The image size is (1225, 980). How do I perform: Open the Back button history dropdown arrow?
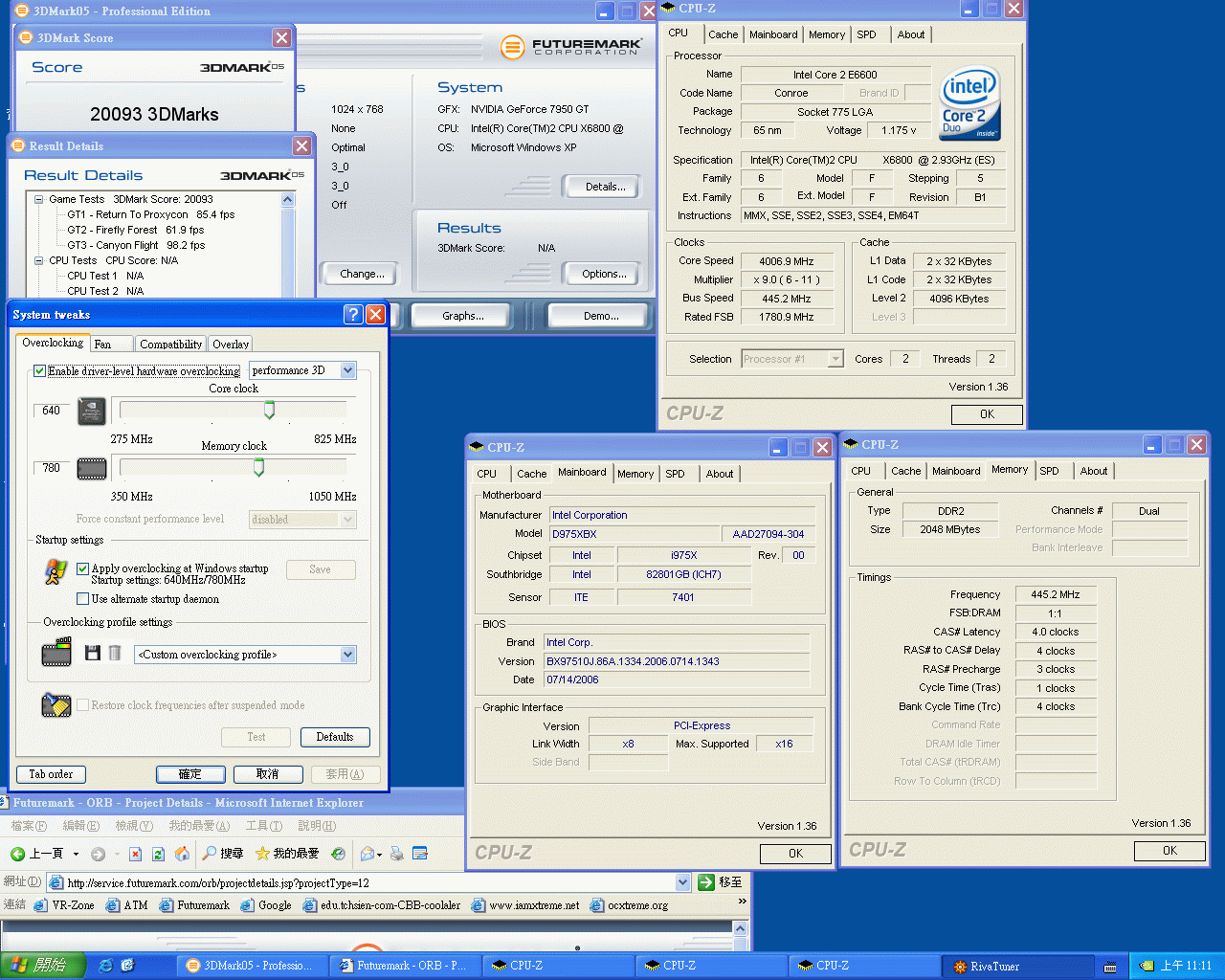pyautogui.click(x=75, y=854)
